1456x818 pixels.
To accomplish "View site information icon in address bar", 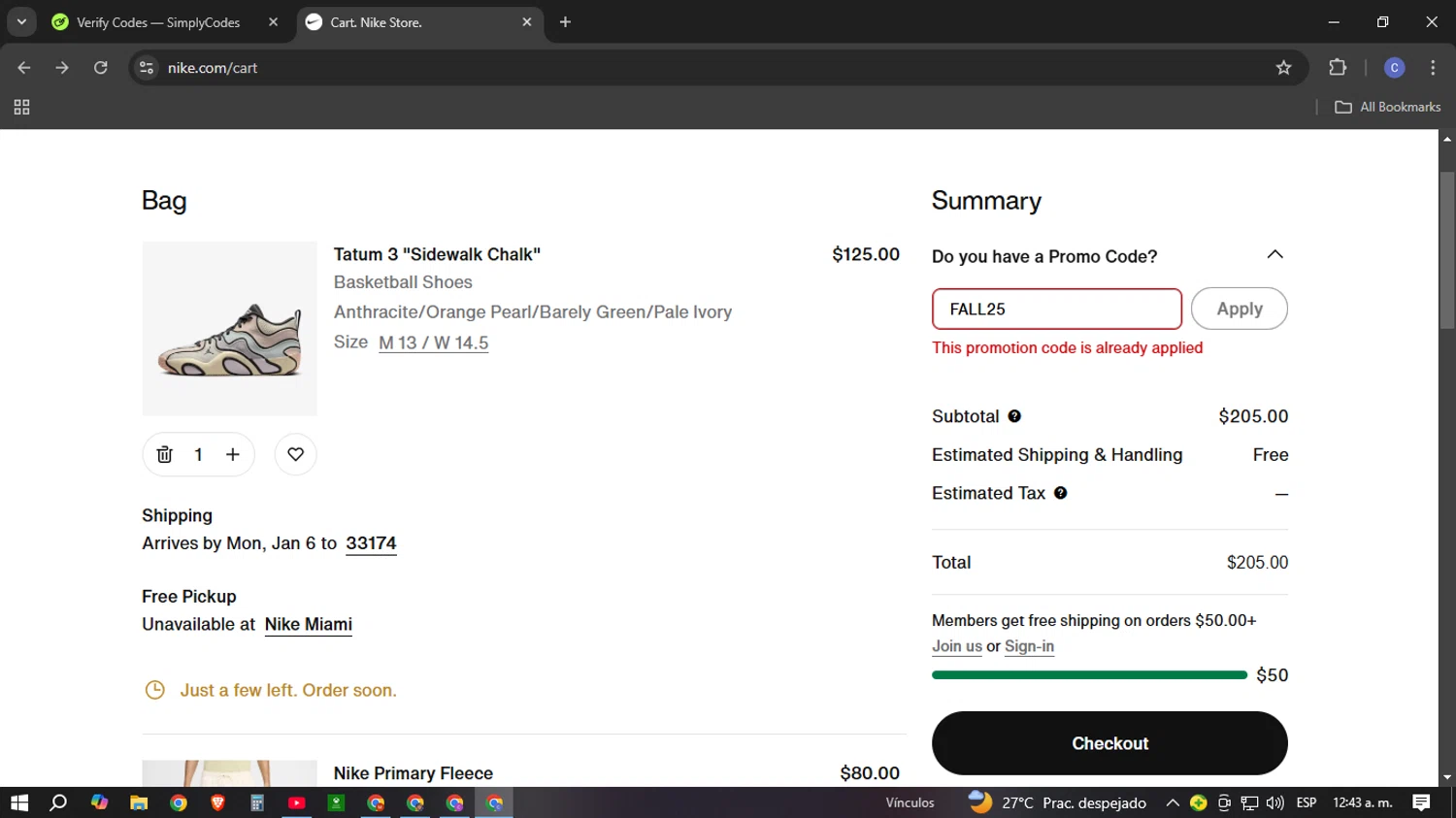I will click(x=147, y=68).
